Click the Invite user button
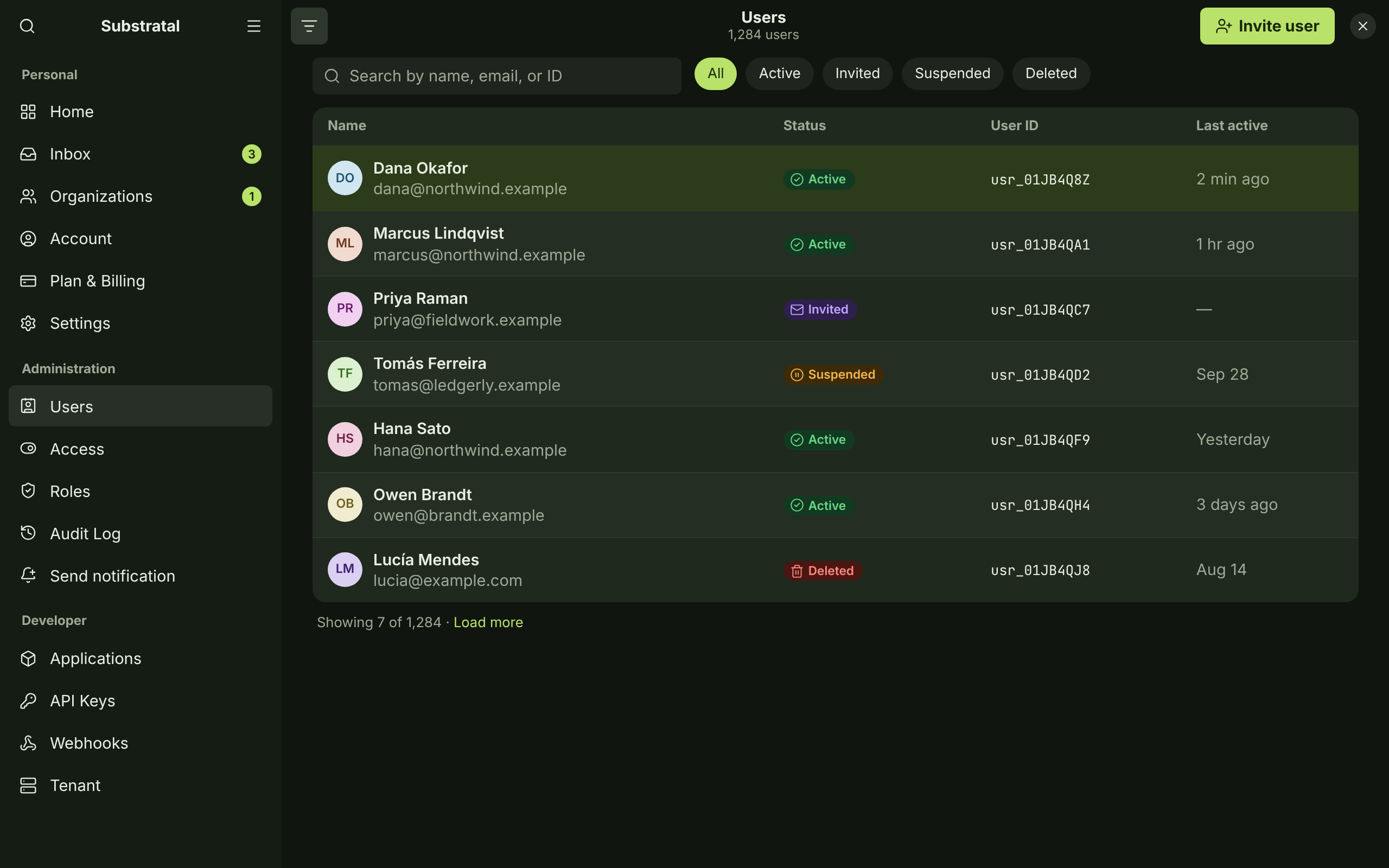The height and width of the screenshot is (868, 1389). tap(1267, 26)
